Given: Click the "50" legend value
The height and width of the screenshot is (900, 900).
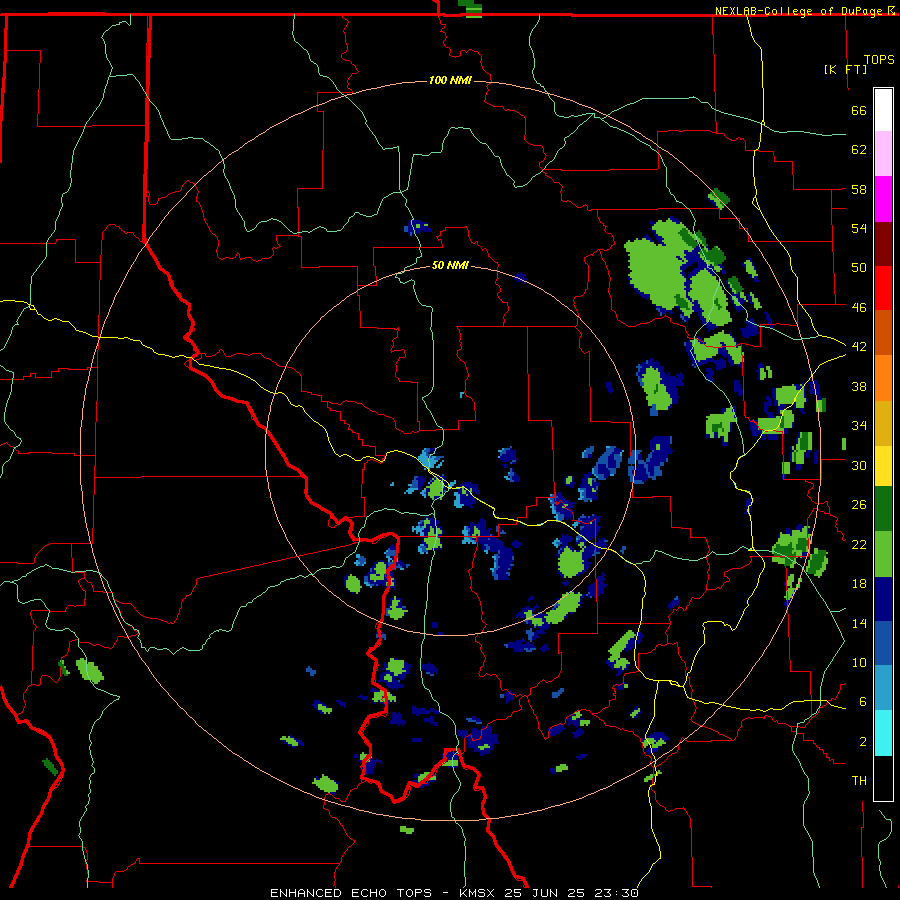Looking at the screenshot, I should point(859,267).
